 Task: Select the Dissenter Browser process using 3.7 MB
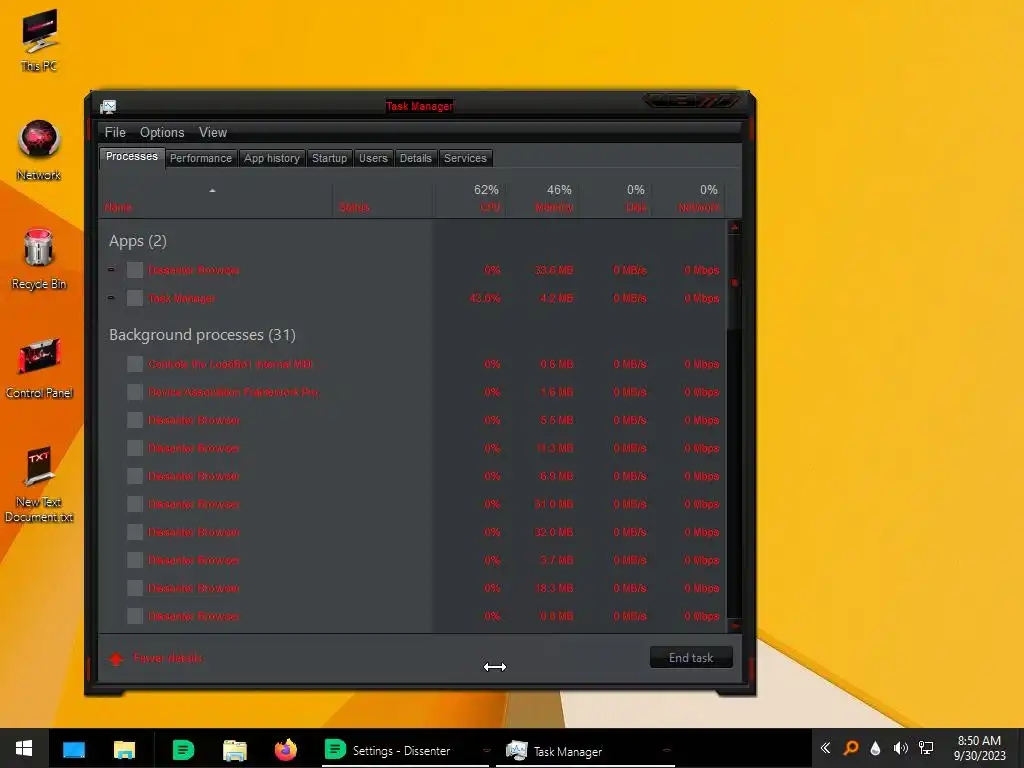tap(193, 560)
